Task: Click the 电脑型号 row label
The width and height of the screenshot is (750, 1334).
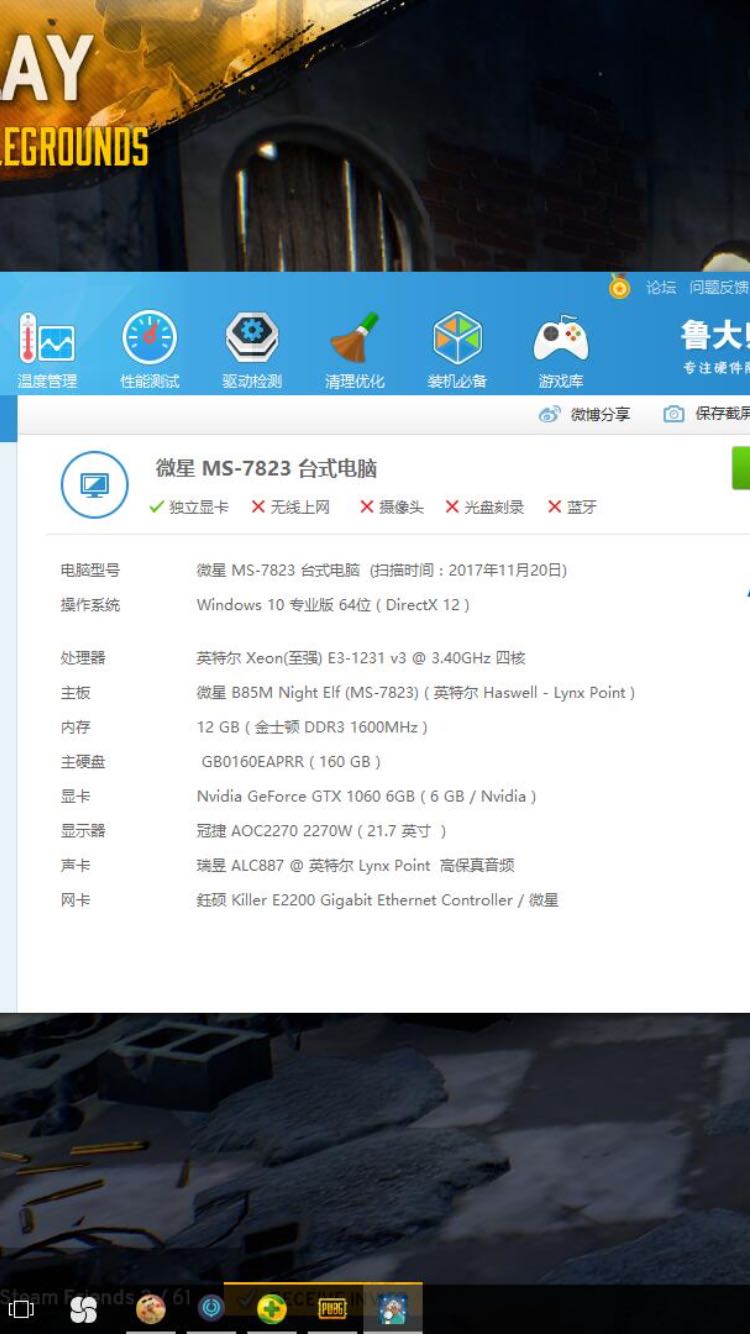Action: pos(90,570)
